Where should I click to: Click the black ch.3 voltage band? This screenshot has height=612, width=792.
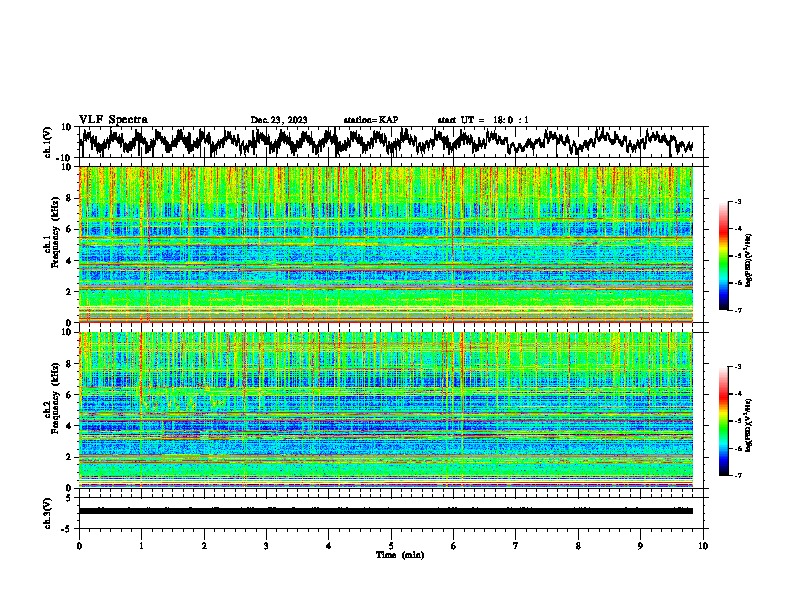point(386,511)
